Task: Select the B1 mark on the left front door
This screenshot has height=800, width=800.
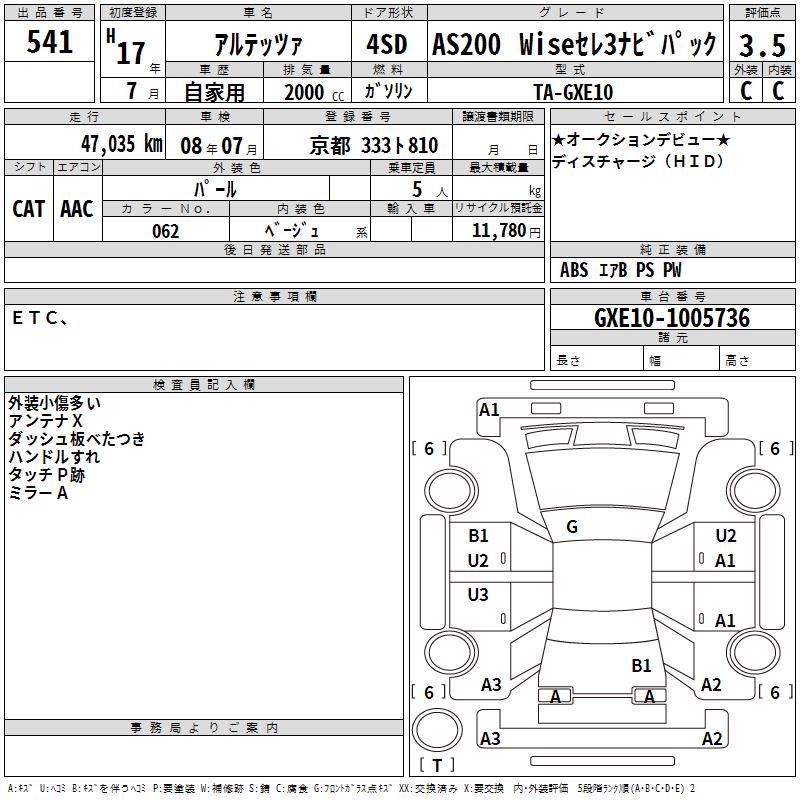Action: 479,536
